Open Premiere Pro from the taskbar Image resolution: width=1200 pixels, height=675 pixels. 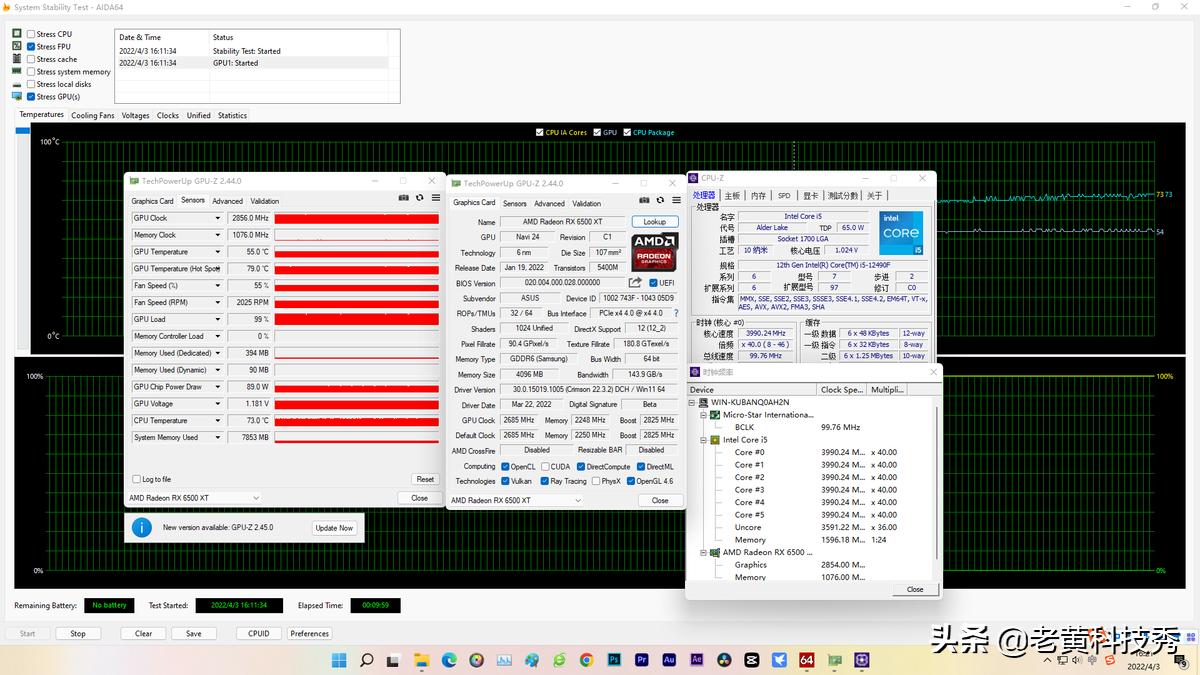(642, 660)
